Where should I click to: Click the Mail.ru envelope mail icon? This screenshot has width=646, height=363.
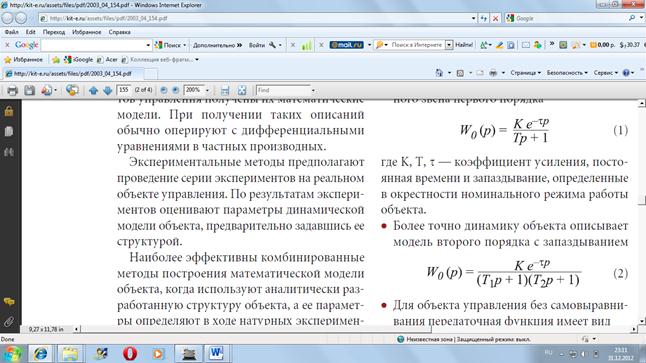[x=526, y=45]
